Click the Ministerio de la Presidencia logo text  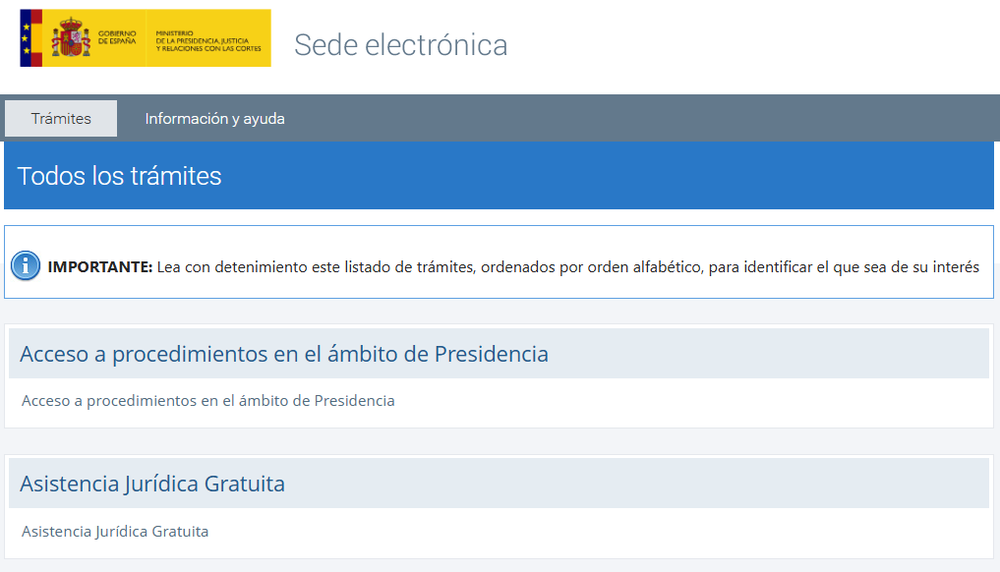tap(209, 41)
